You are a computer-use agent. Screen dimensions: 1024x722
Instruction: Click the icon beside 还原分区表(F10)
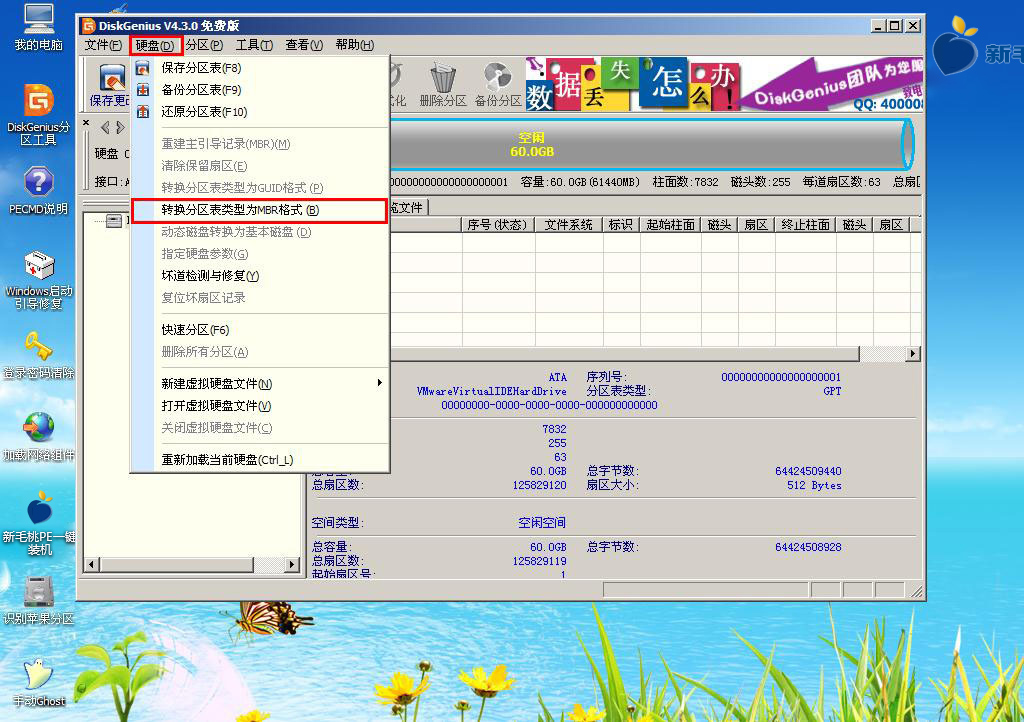coord(142,112)
